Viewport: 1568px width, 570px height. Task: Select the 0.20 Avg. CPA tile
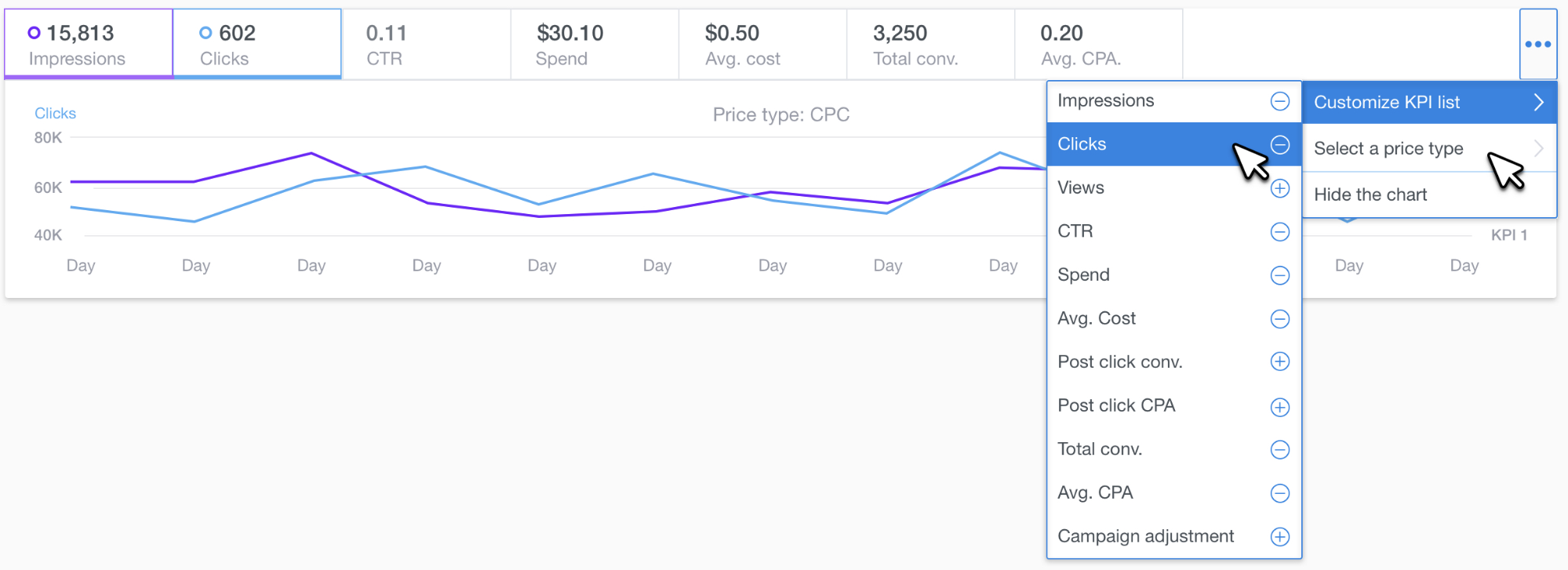(1098, 44)
